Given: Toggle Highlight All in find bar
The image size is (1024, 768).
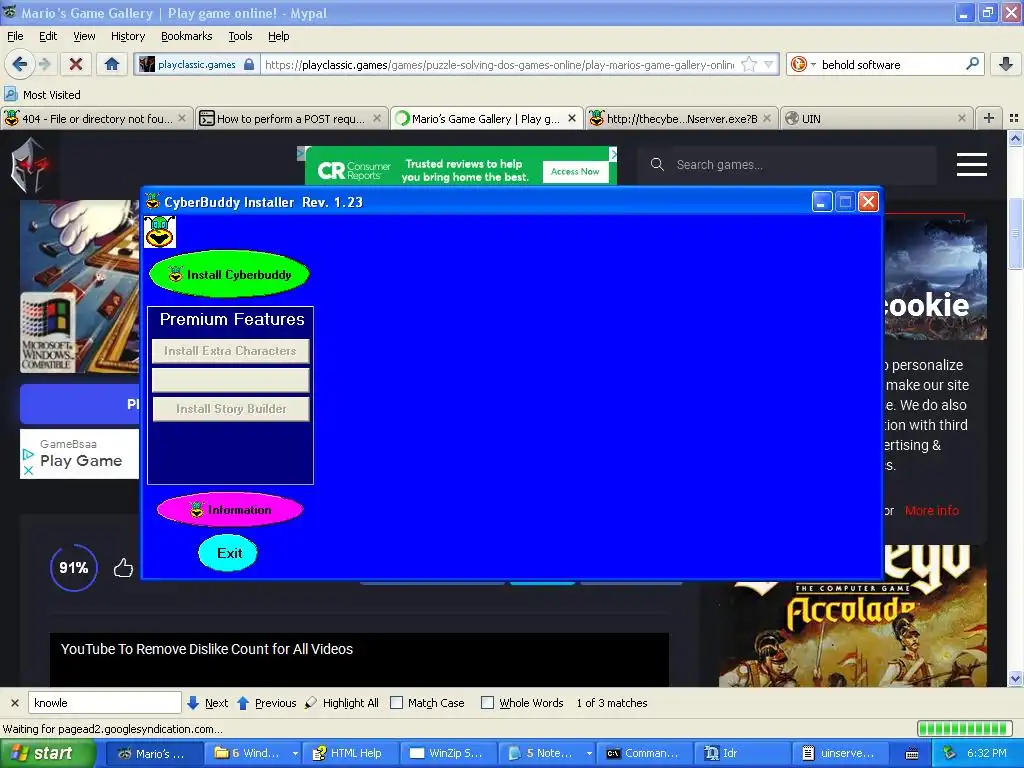Looking at the screenshot, I should 342,703.
